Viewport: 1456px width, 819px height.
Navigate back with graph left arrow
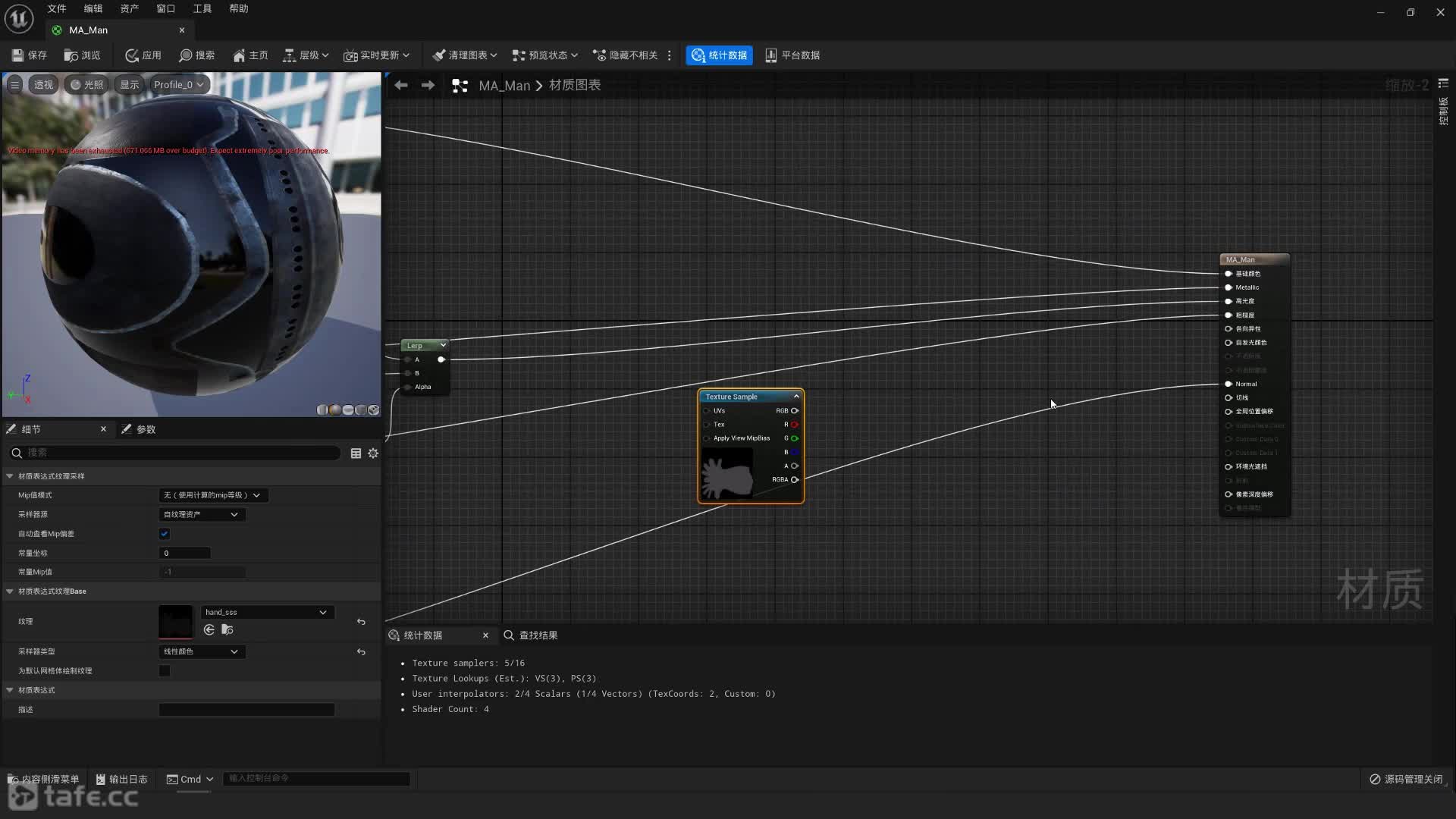(401, 86)
